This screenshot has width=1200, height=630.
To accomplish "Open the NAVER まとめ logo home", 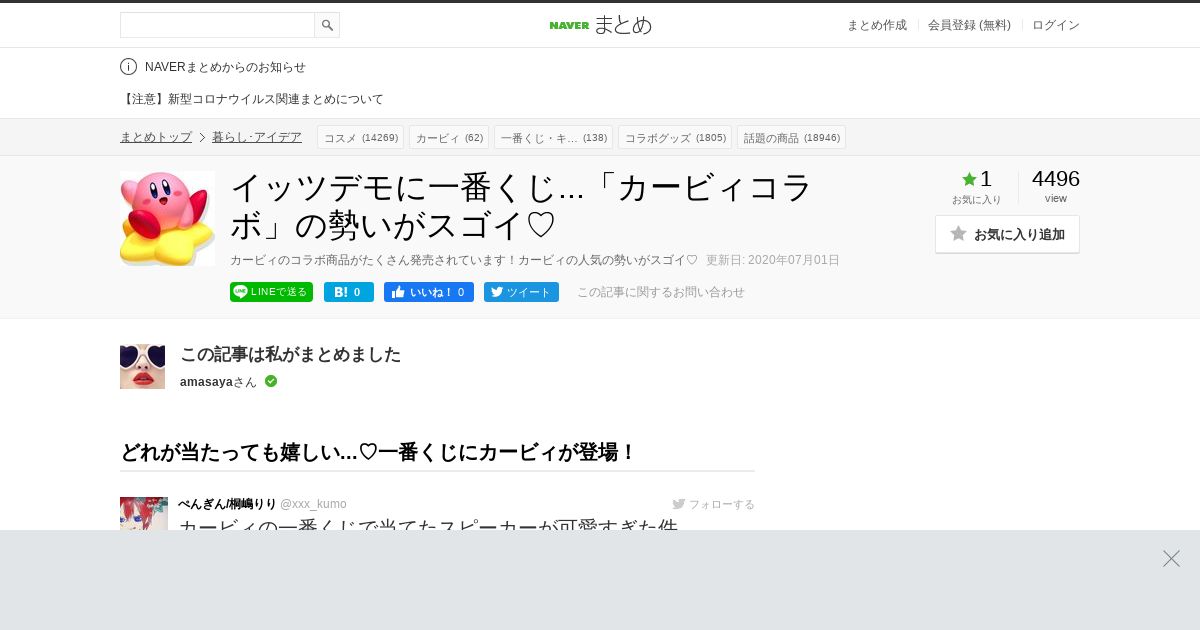I will pos(600,25).
